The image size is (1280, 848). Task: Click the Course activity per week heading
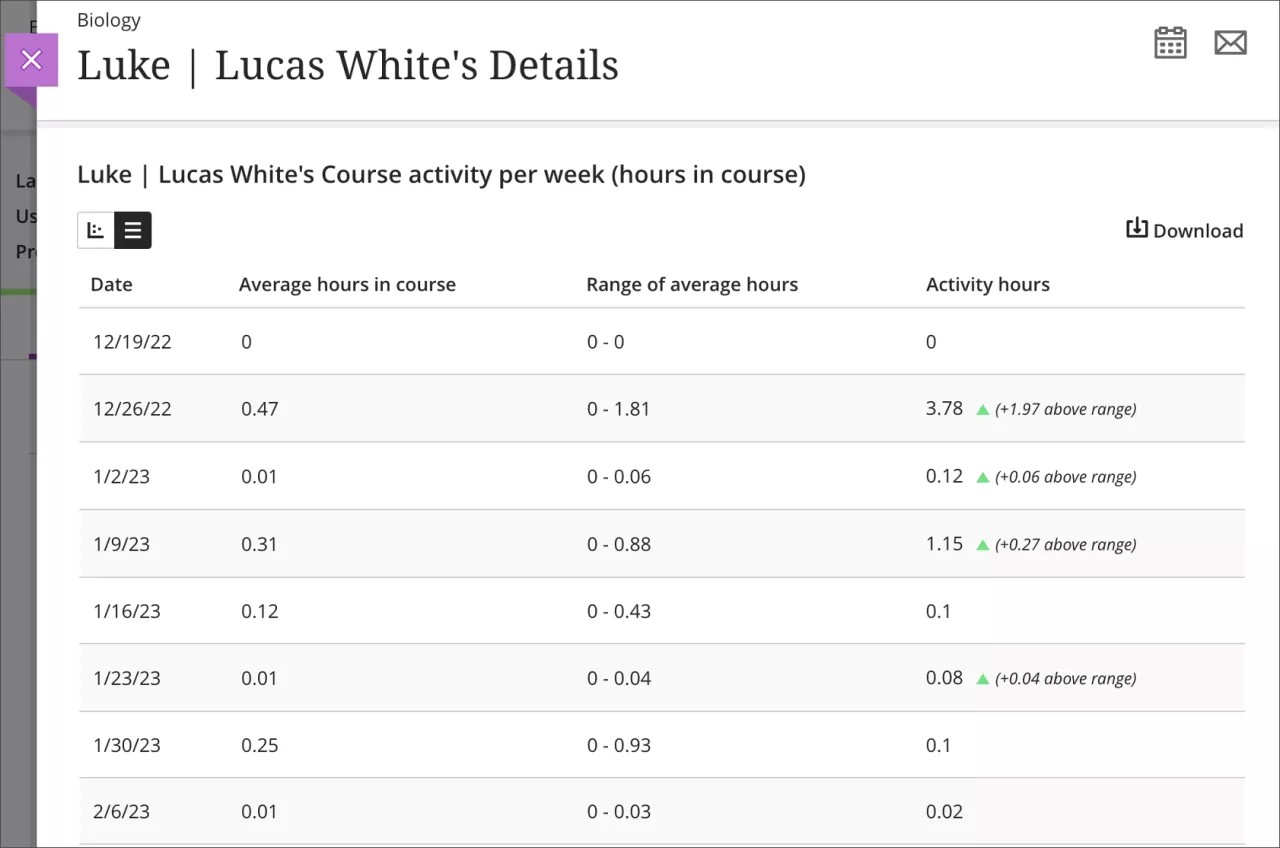(441, 174)
